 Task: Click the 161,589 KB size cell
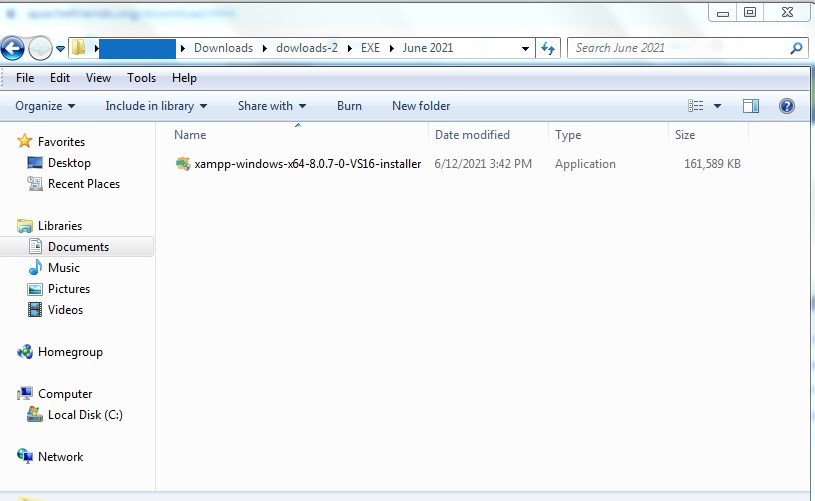(712, 164)
